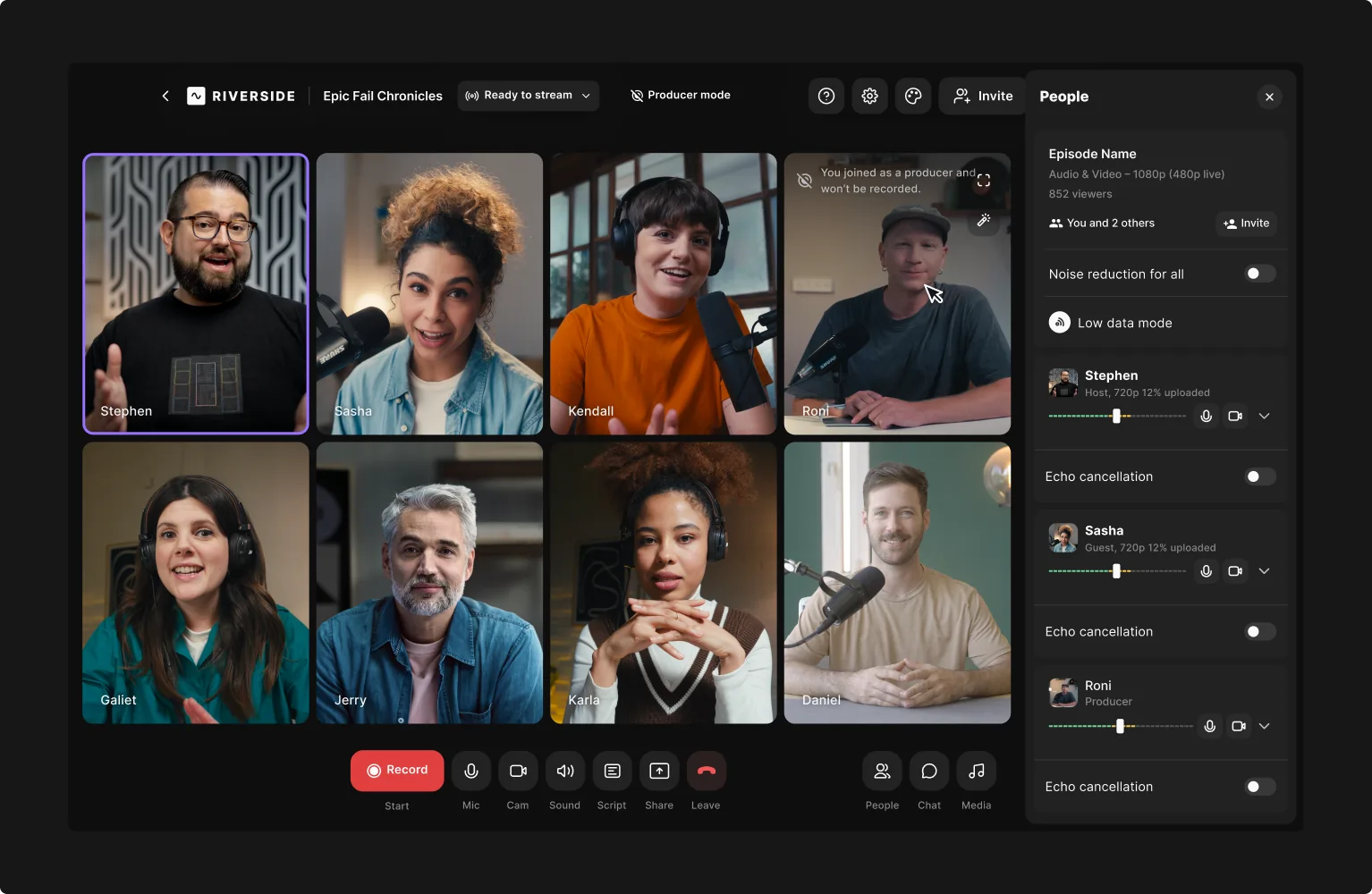Click the Invite button in top bar
The image size is (1372, 894).
coord(983,96)
